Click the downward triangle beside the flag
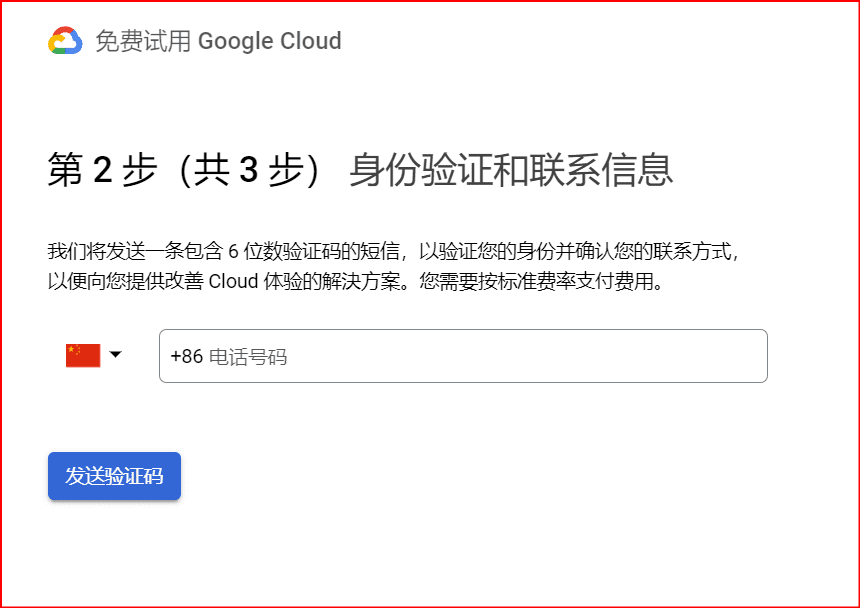 tap(117, 354)
